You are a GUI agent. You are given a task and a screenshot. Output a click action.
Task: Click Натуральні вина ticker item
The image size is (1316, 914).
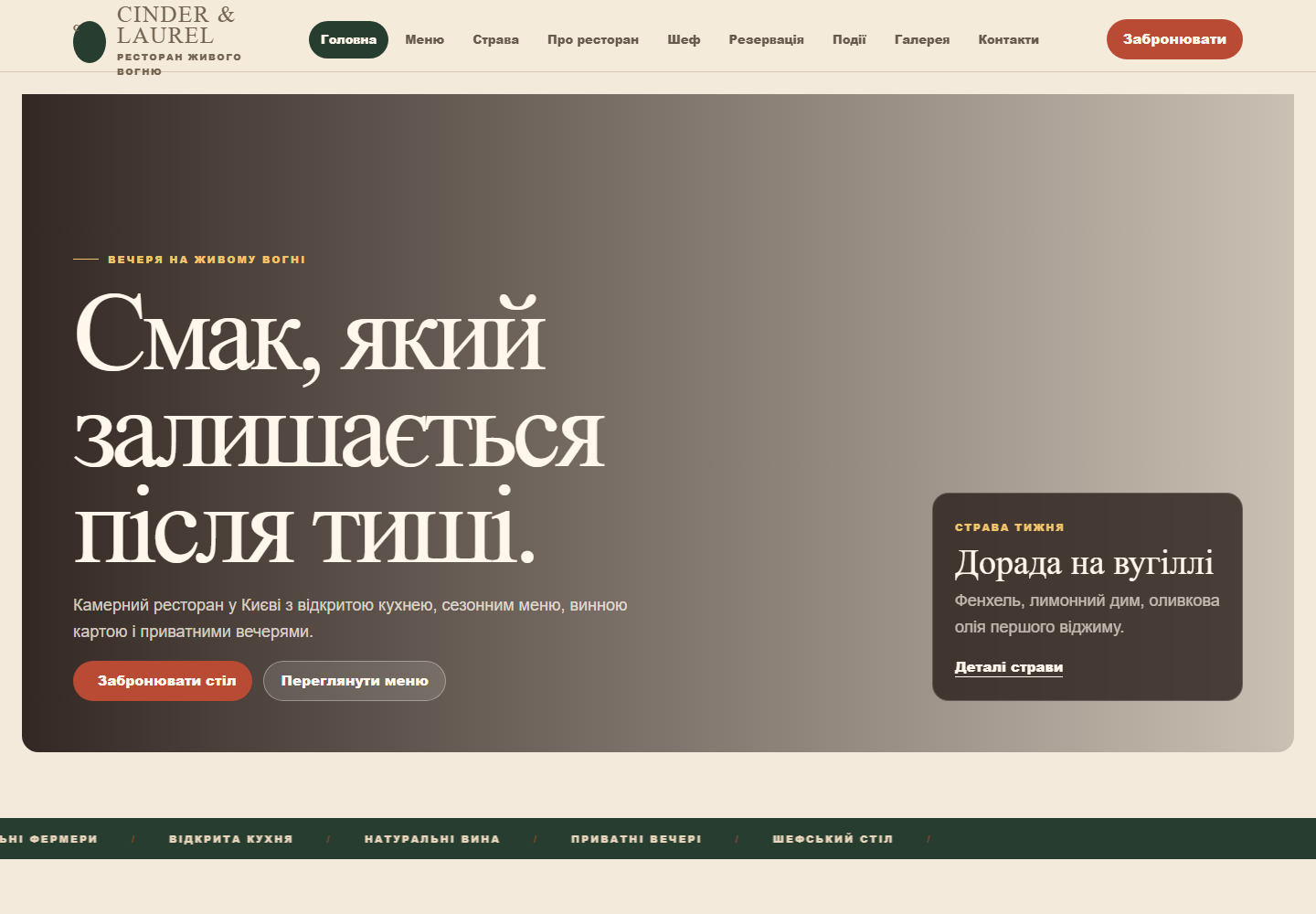pos(432,839)
